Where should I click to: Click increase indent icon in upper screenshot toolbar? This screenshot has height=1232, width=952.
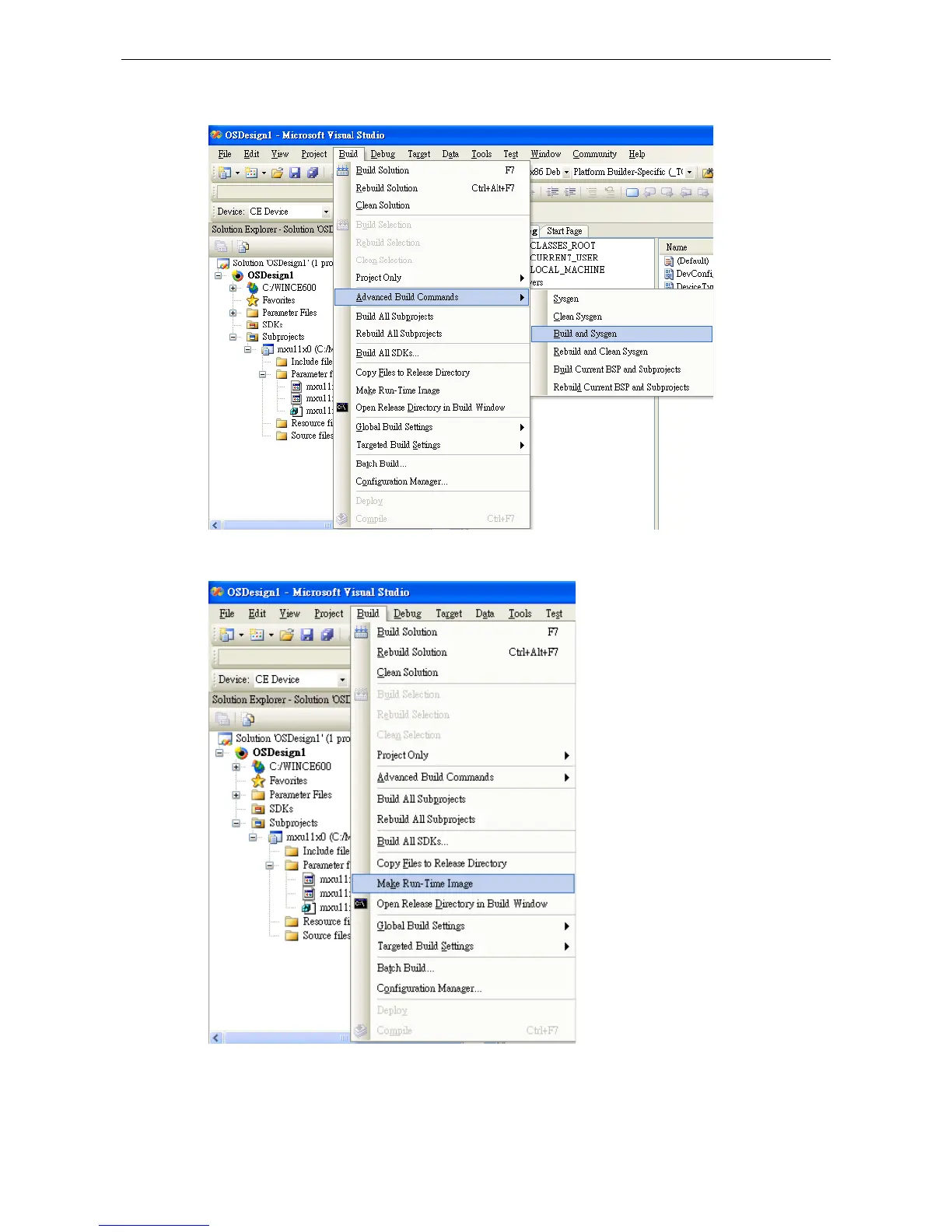(x=570, y=192)
